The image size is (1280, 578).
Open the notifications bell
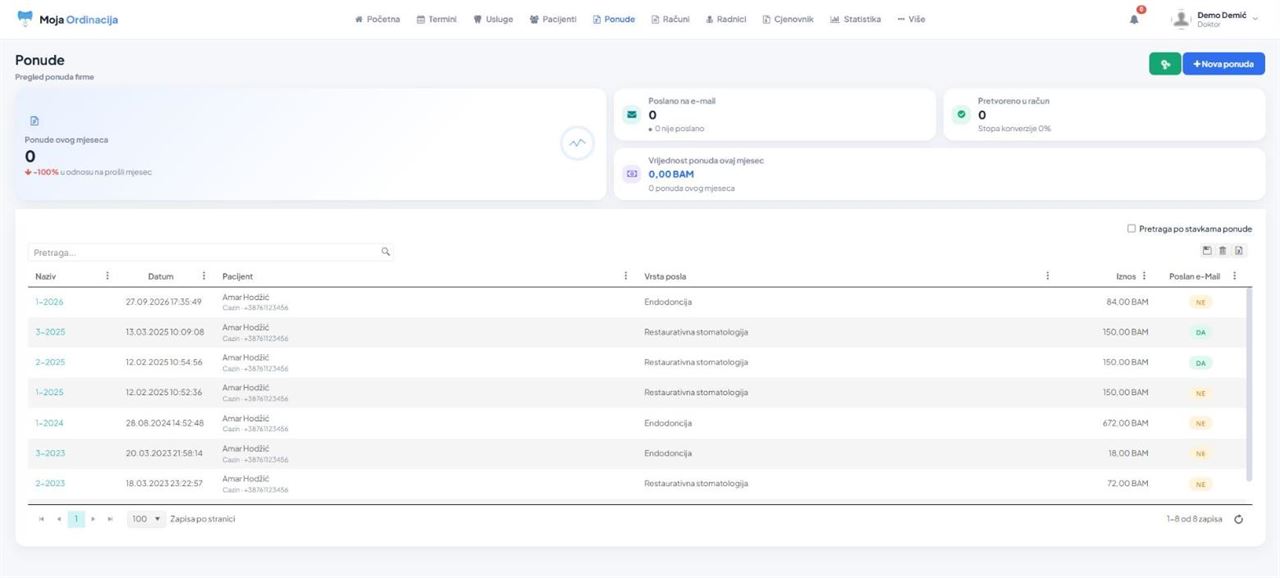click(x=1134, y=19)
